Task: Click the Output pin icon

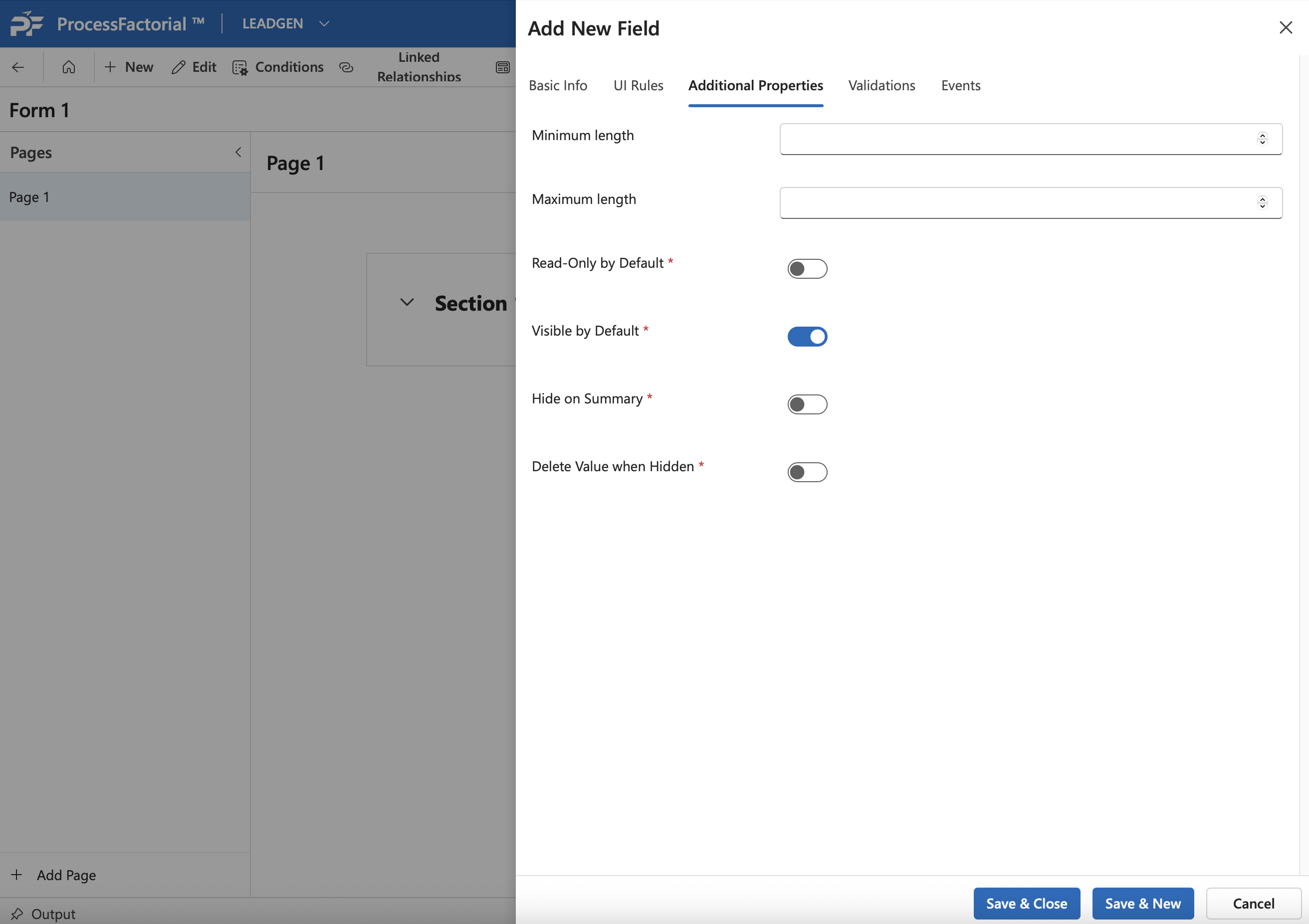Action: 17,914
